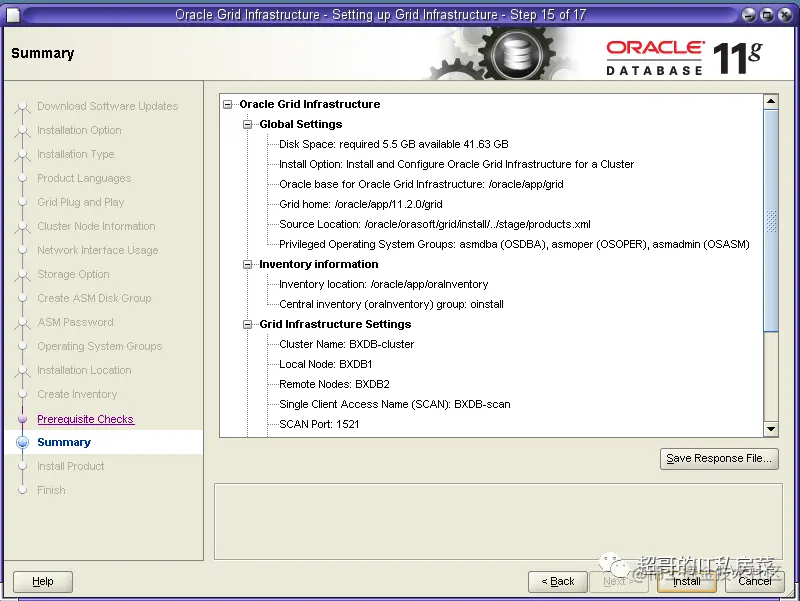The height and width of the screenshot is (601, 800).
Task: Click the Installation Type step
Action: click(76, 154)
